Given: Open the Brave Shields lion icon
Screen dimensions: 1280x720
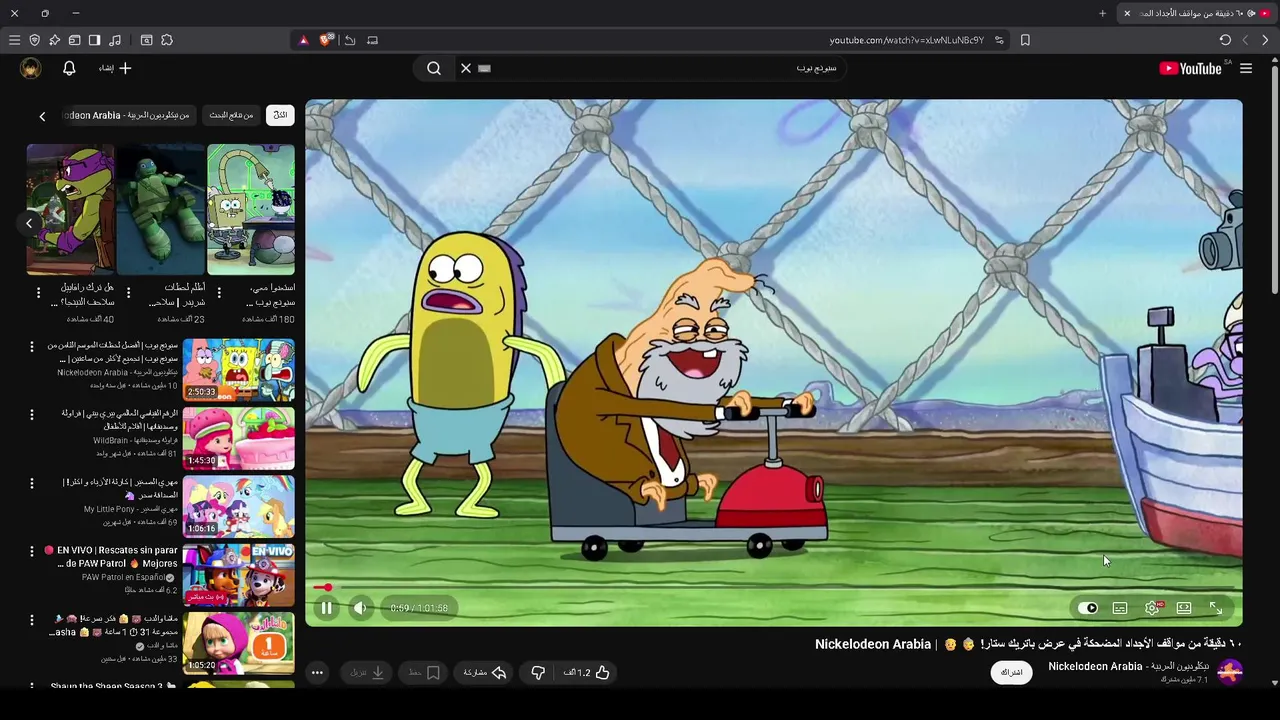Looking at the screenshot, I should pyautogui.click(x=325, y=40).
